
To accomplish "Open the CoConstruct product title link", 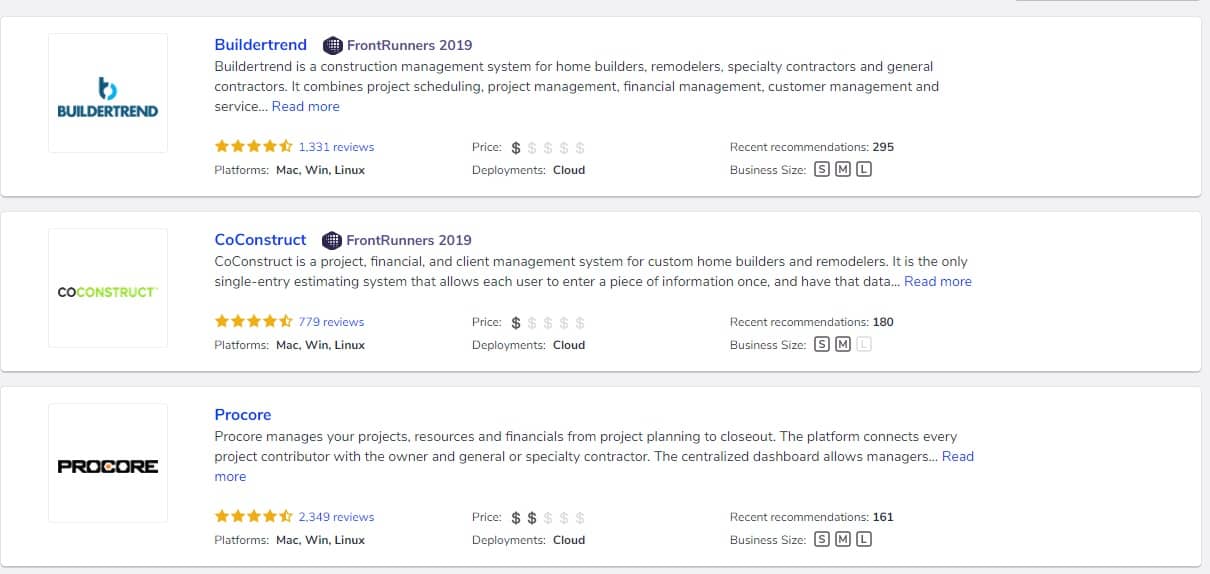I will (x=261, y=240).
